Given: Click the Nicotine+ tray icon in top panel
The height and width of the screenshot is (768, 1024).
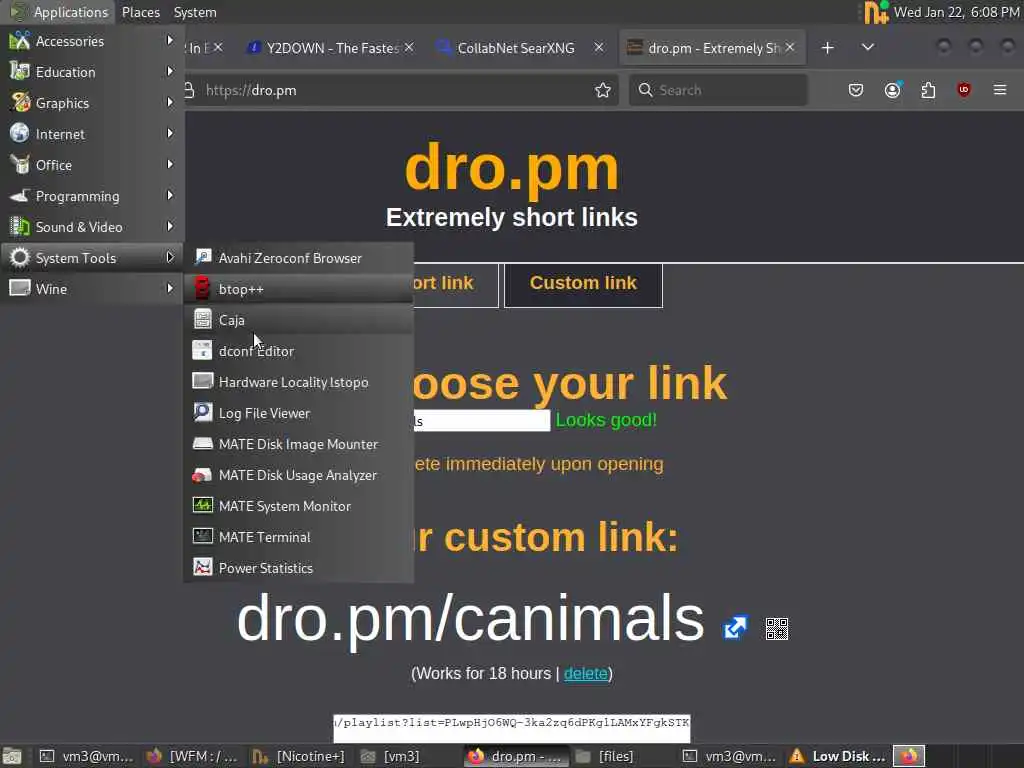Looking at the screenshot, I should 876,12.
